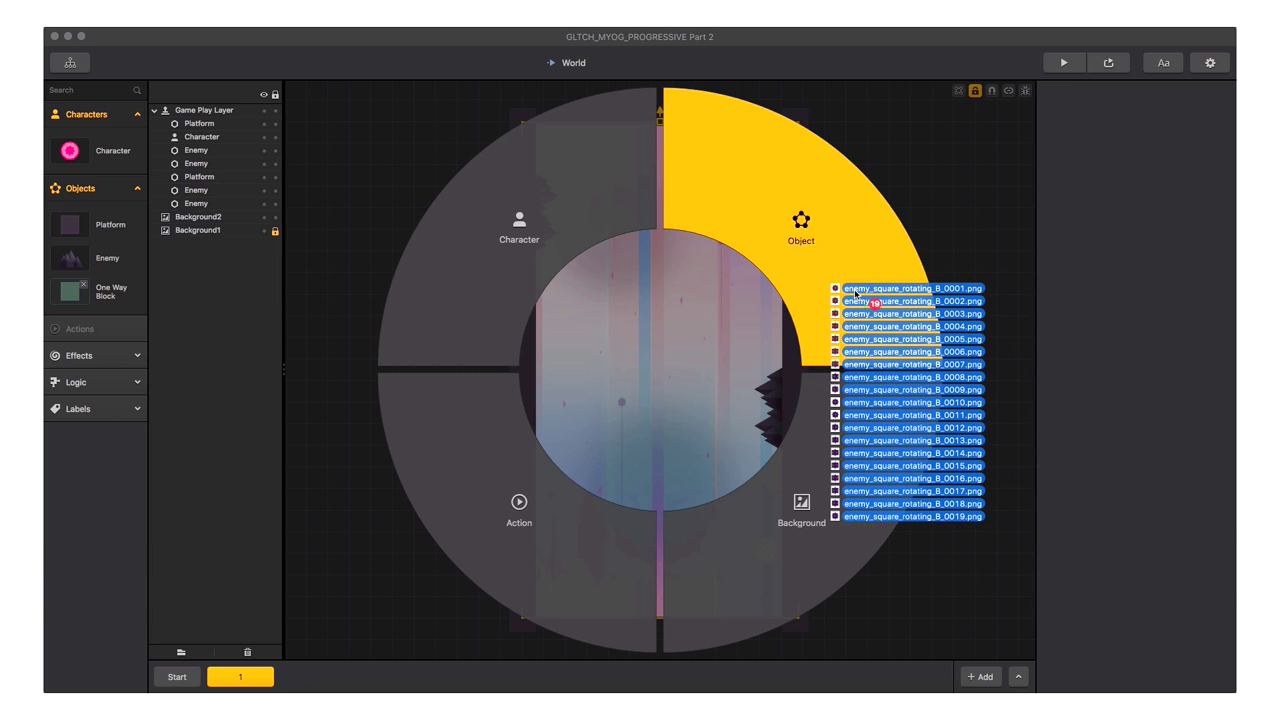
Task: Expand the Effects section
Action: click(137, 356)
